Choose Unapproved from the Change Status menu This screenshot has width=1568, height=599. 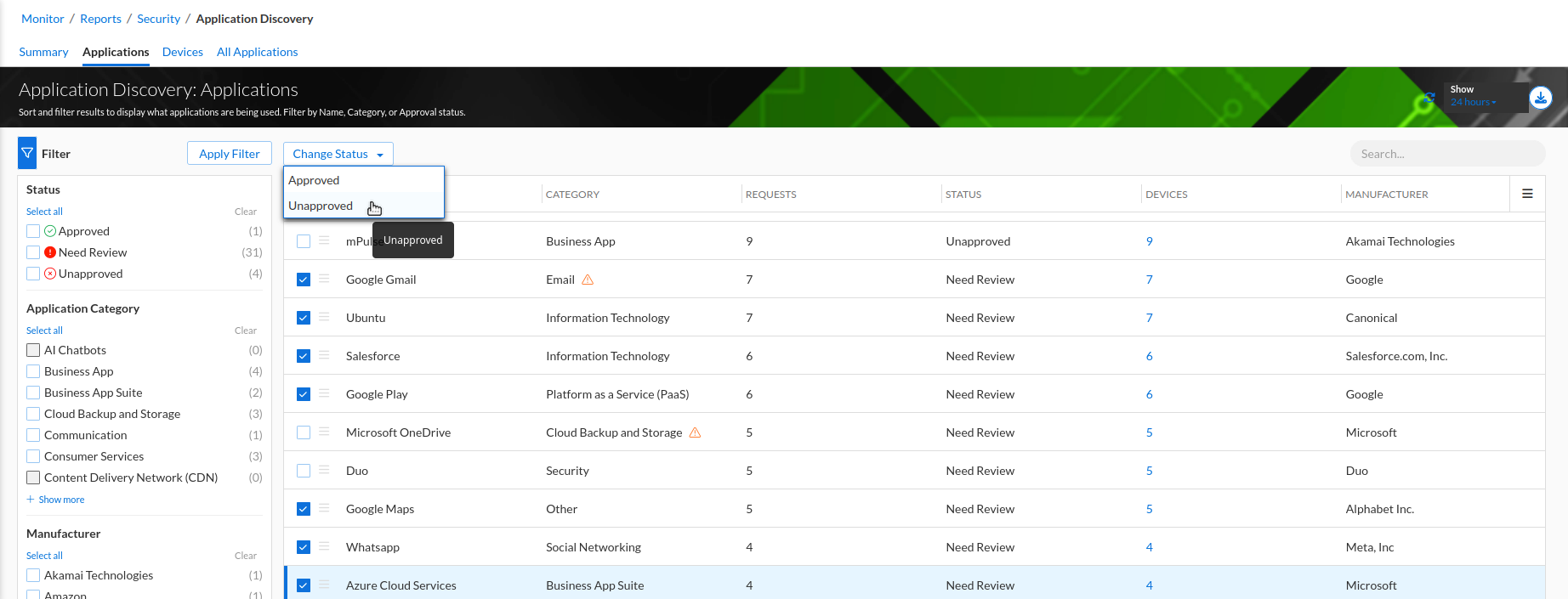[x=321, y=206]
